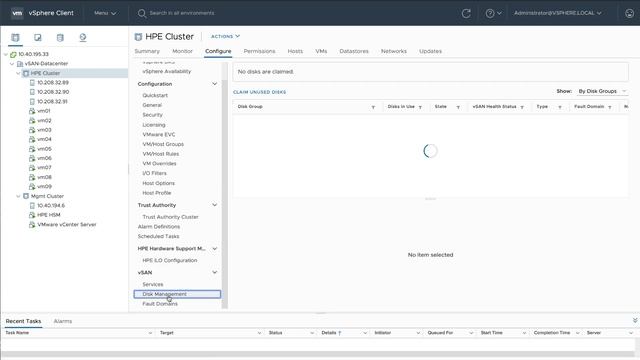640x360 pixels.
Task: Select vm05 in inventory tree
Action: coord(44,149)
